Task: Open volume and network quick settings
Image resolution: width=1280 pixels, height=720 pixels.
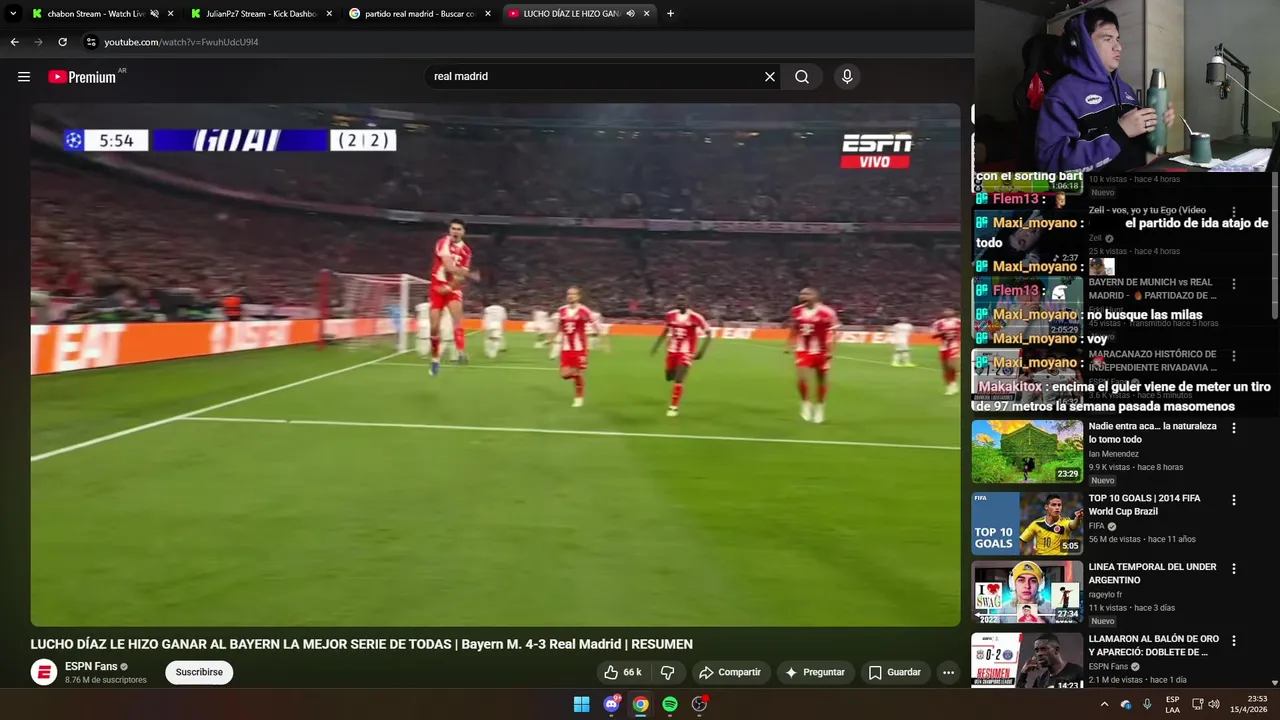Action: point(1205,704)
